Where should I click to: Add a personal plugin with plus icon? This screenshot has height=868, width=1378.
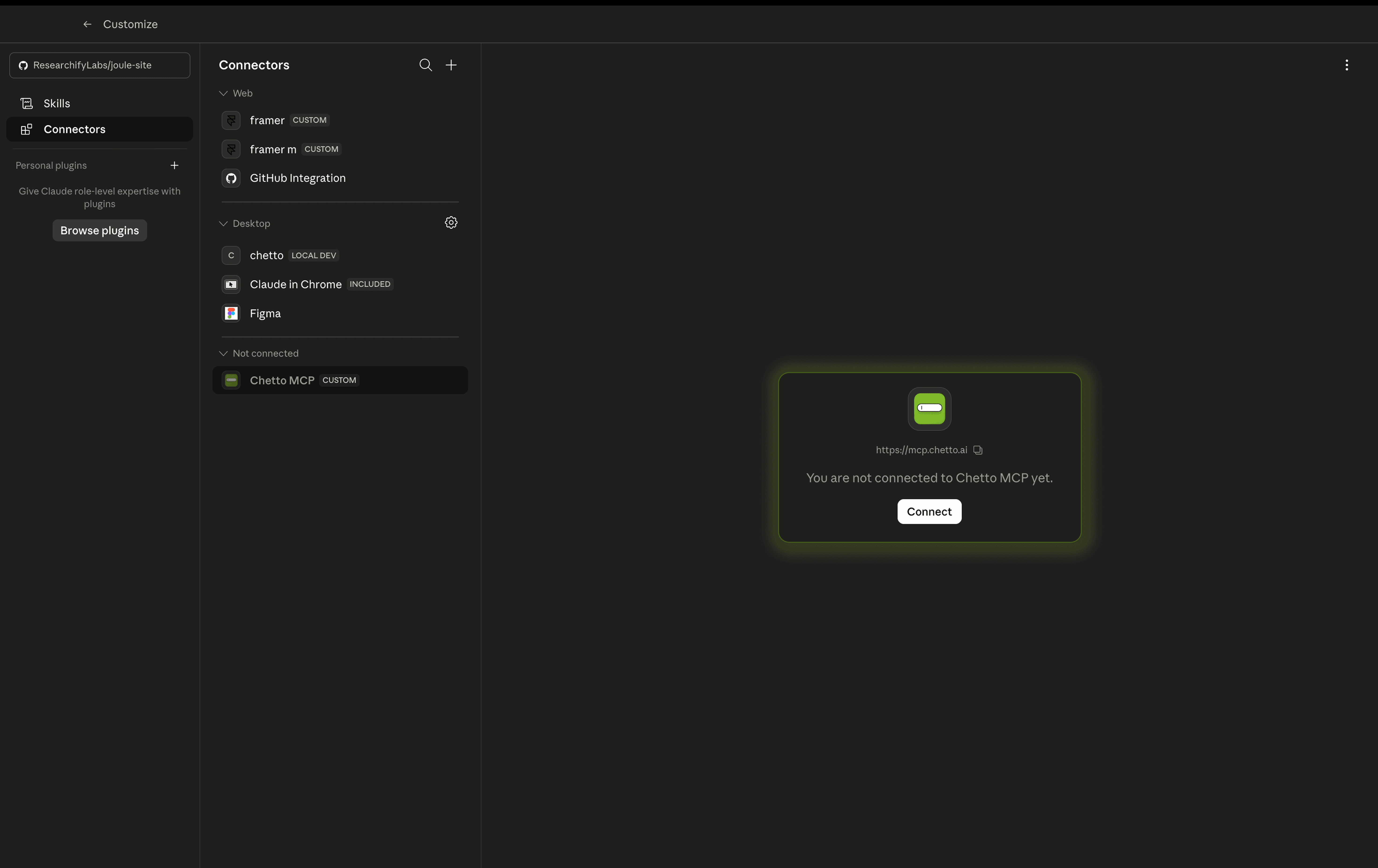pos(175,165)
